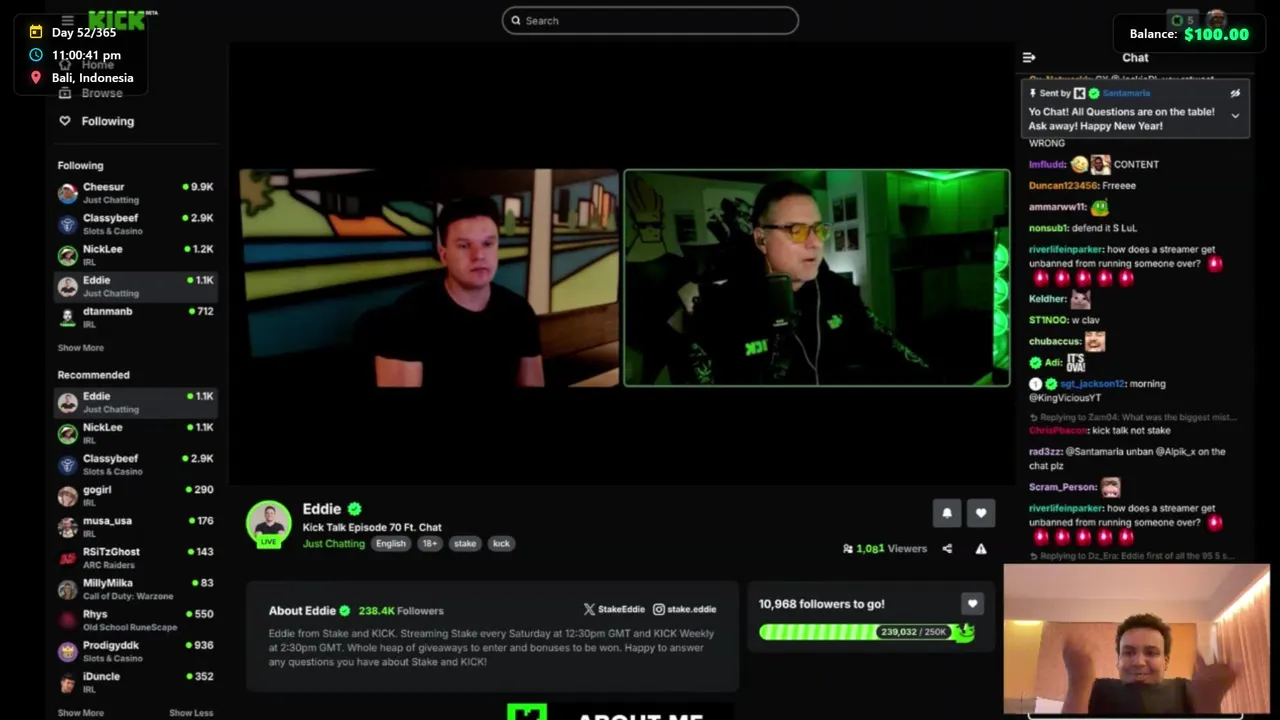Collapse Recommended list with Show Less
The width and height of the screenshot is (1280, 720).
click(191, 713)
